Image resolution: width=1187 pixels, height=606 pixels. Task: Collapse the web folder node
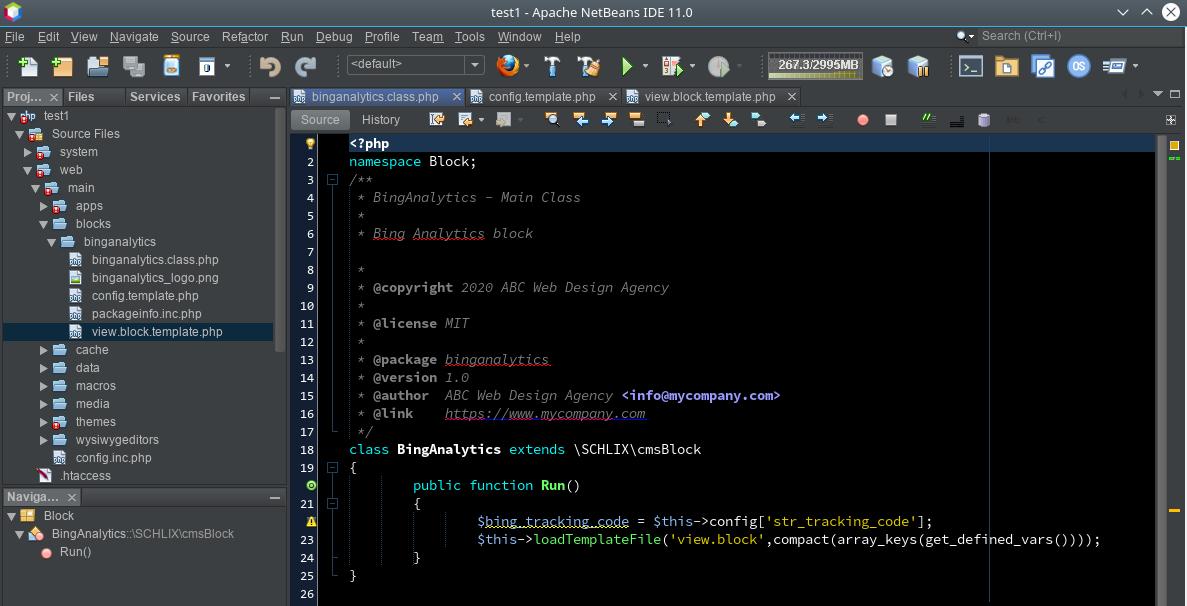point(28,170)
